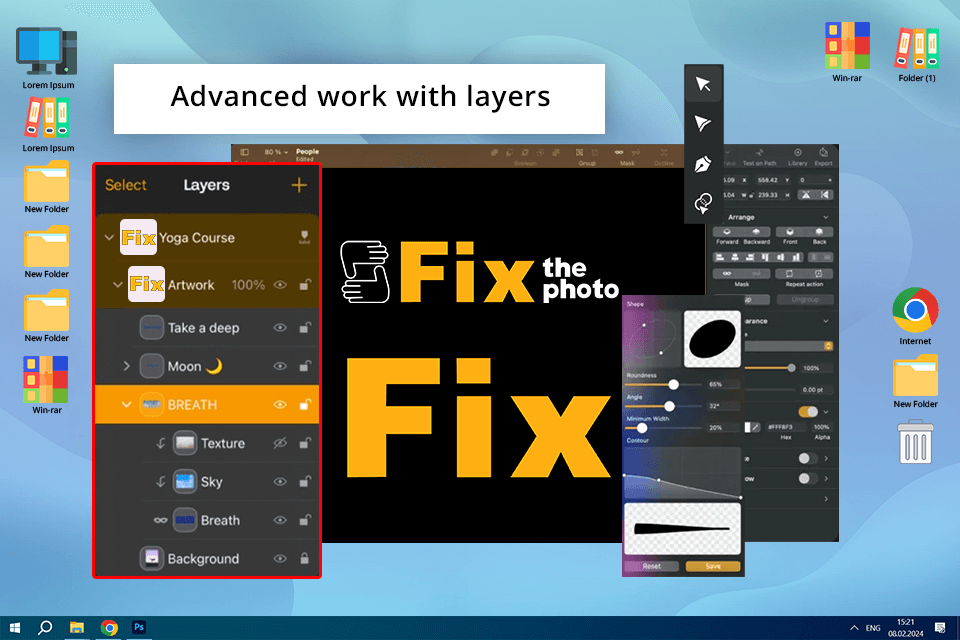Adjust the Angle slider
This screenshot has height=640, width=960.
click(669, 406)
